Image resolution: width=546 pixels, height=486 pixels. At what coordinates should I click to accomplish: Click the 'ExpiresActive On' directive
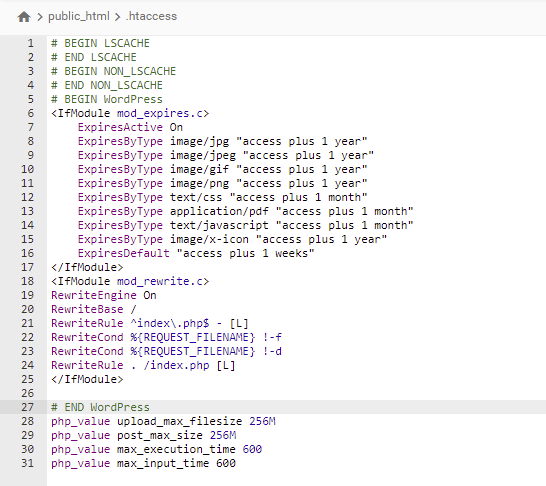(x=130, y=127)
